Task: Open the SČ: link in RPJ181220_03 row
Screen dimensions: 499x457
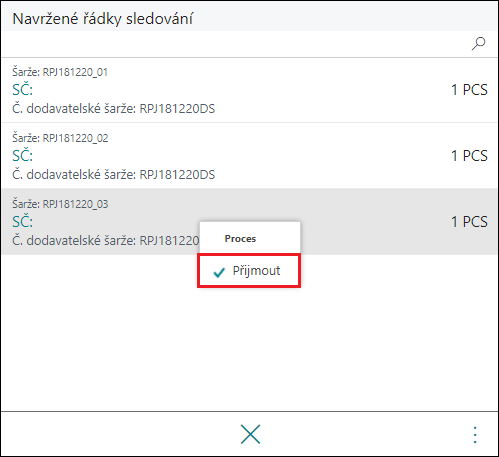Action: [x=23, y=222]
